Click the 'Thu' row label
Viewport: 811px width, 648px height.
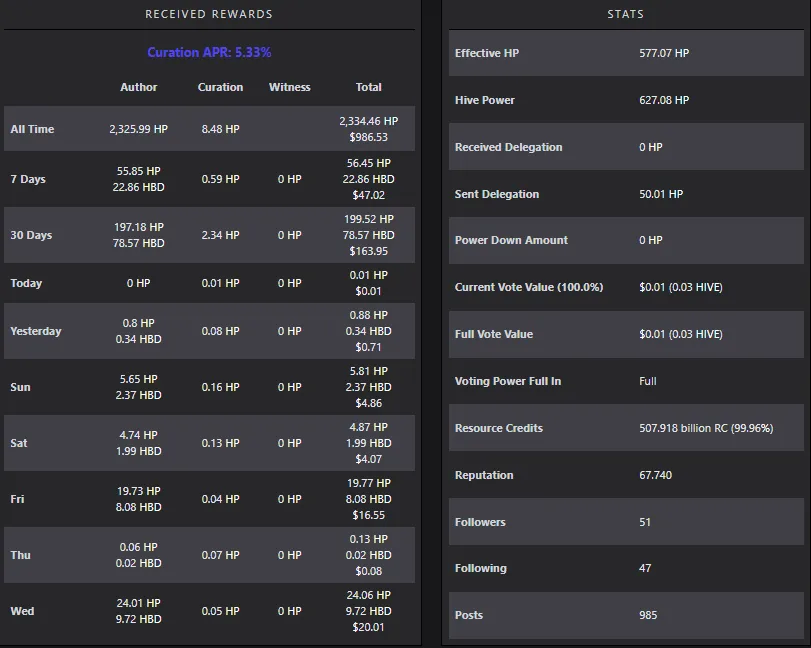[20, 555]
